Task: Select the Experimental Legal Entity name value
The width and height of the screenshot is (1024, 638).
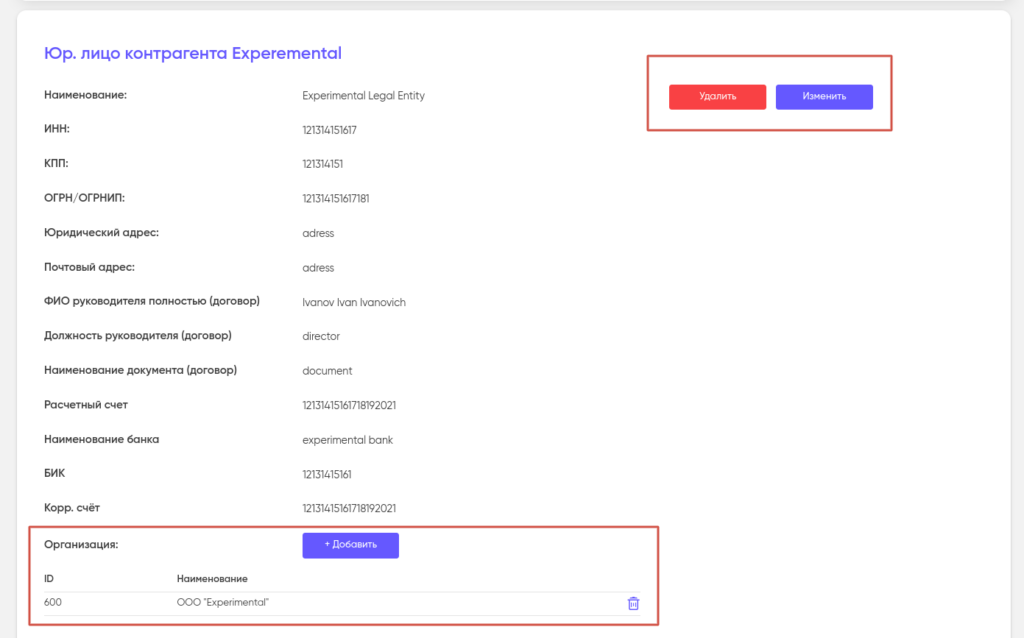Action: point(363,96)
